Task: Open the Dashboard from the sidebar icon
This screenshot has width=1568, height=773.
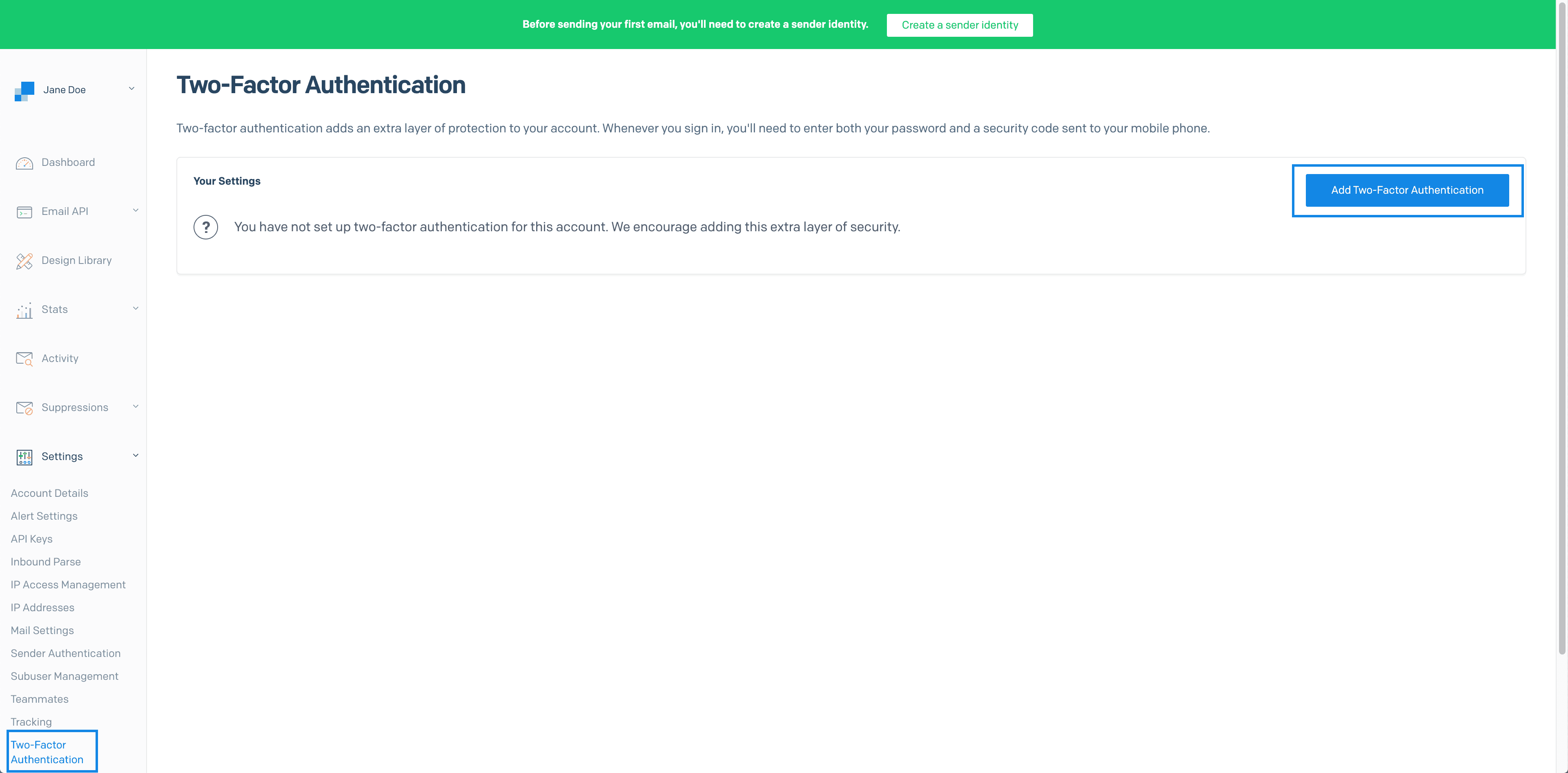Action: pos(24,163)
